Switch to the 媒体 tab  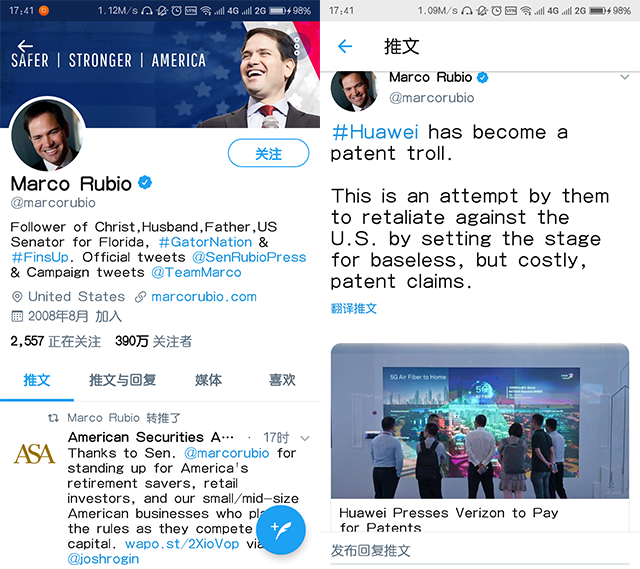[x=209, y=380]
